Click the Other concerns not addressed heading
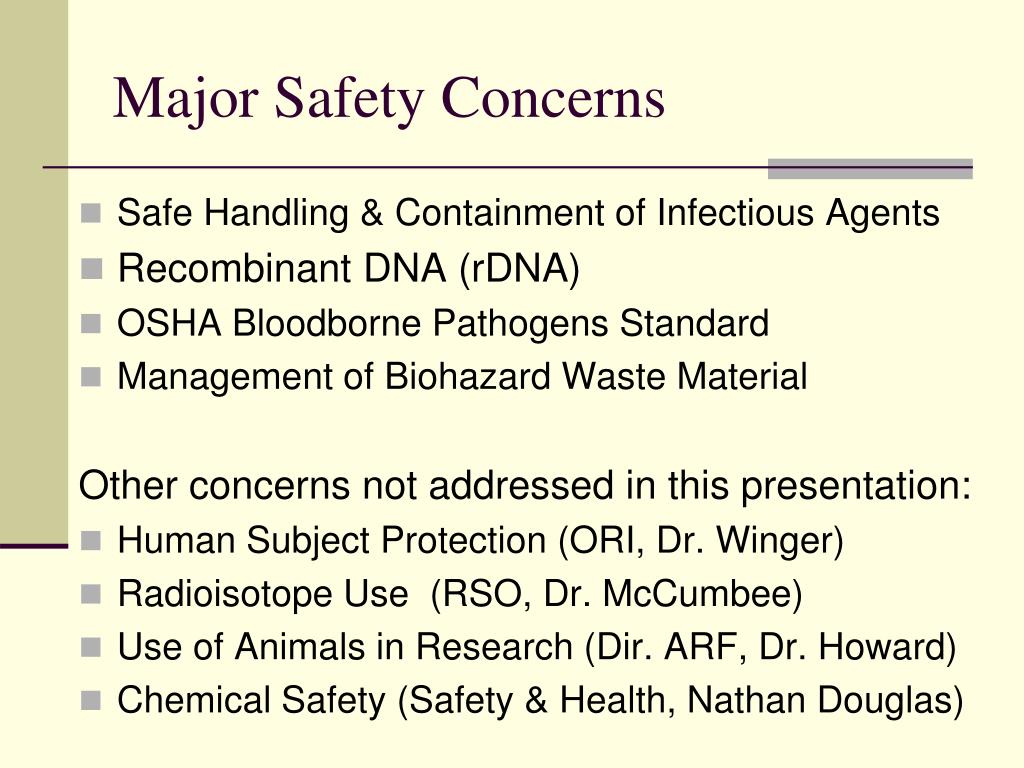Viewport: 1024px width, 768px height. point(525,487)
